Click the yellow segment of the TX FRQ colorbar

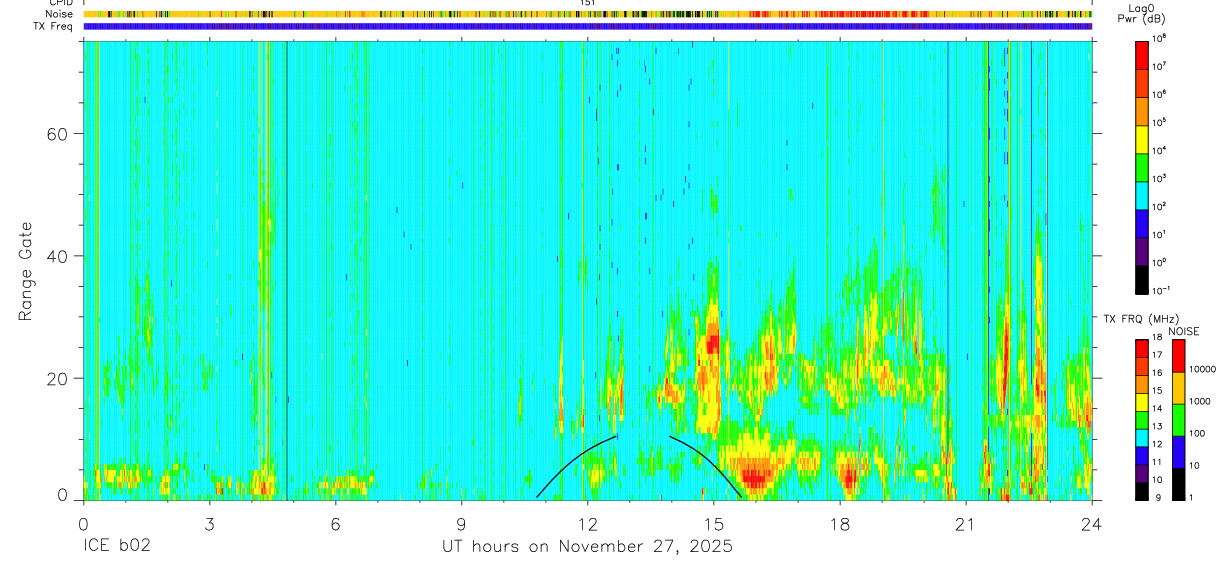pyautogui.click(x=1142, y=402)
